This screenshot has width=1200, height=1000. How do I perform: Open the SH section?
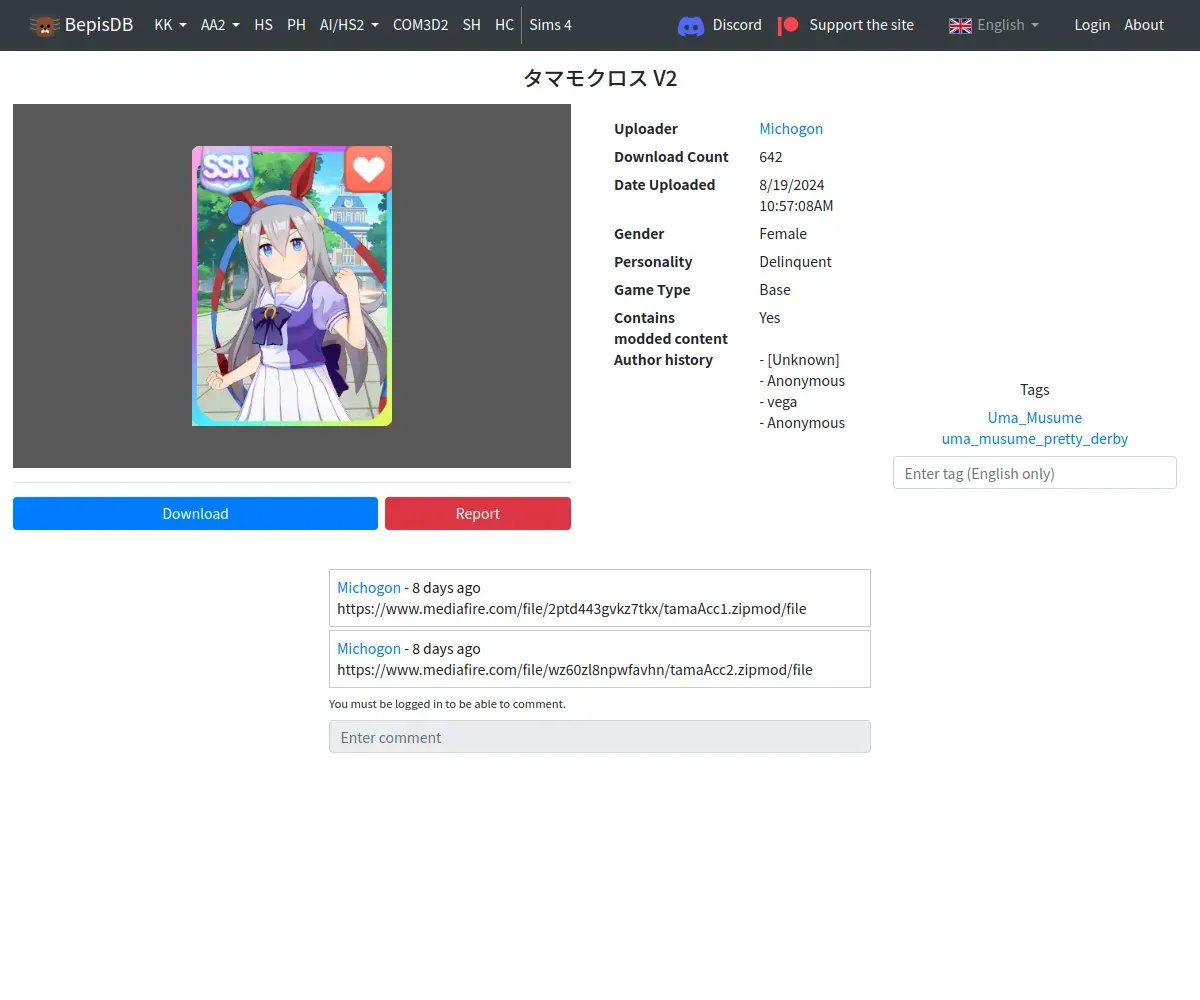(x=471, y=25)
